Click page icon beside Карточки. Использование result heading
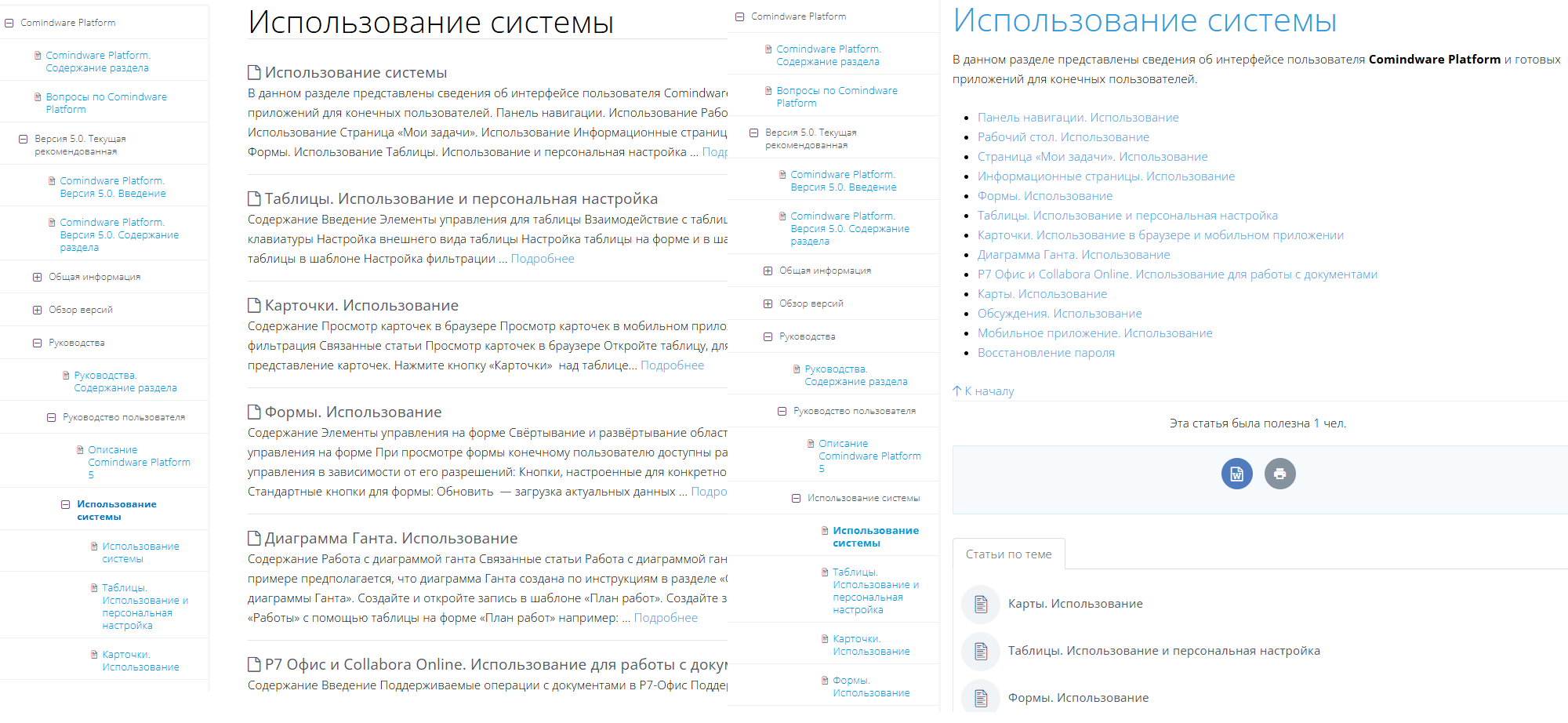Image resolution: width=1568 pixels, height=723 pixels. tap(254, 306)
